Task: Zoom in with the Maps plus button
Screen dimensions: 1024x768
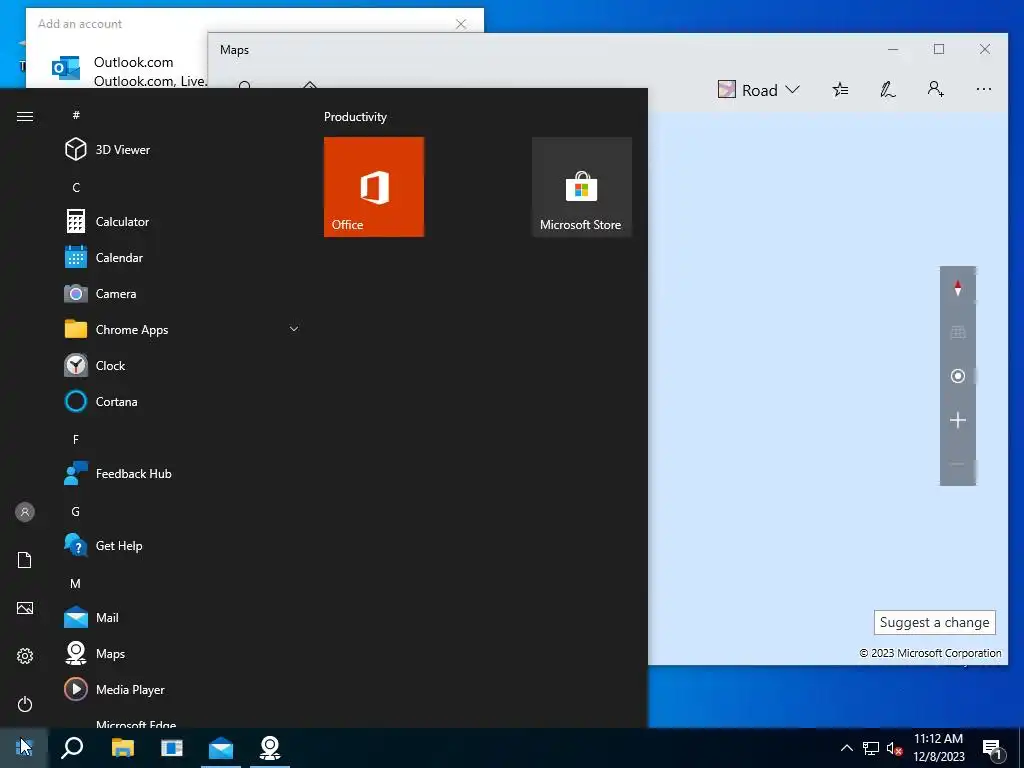Action: pyautogui.click(x=958, y=420)
